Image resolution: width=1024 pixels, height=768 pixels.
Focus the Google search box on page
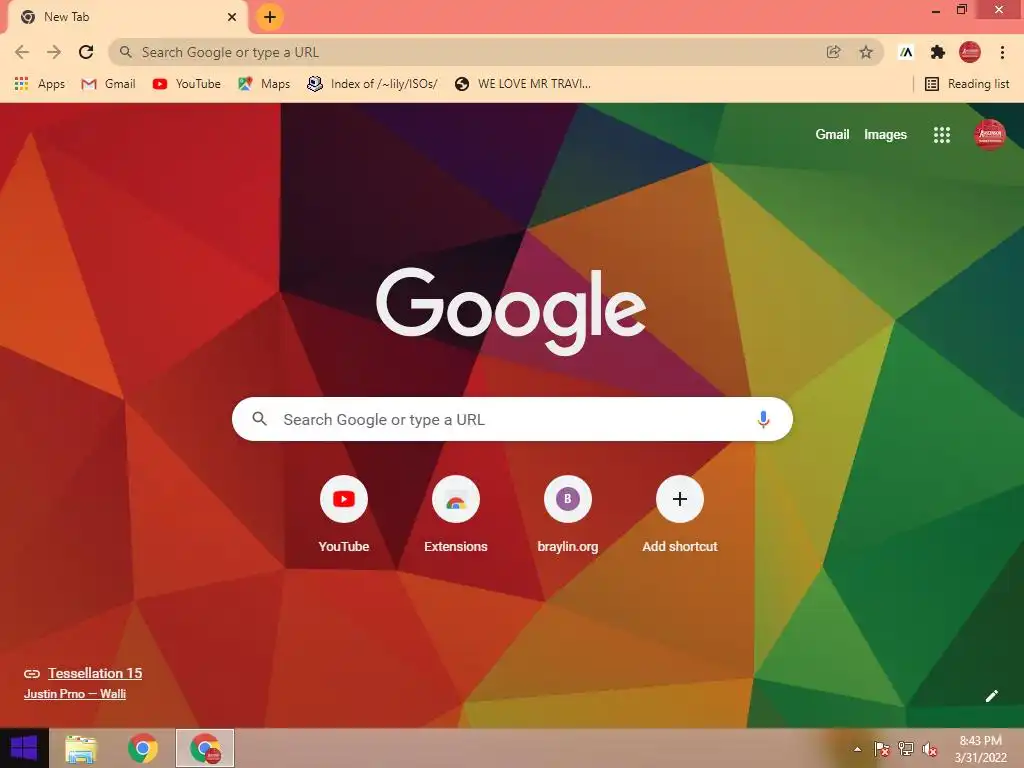(x=512, y=419)
